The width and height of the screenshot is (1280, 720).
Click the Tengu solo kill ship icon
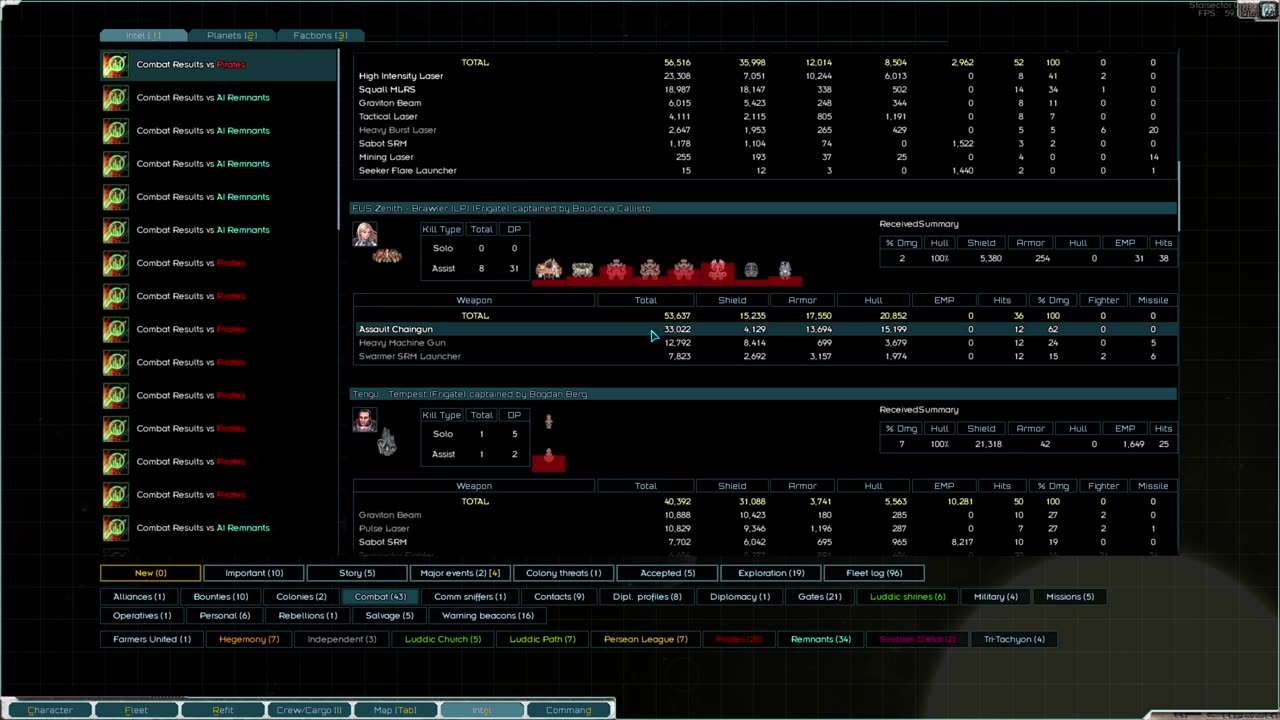pos(548,422)
